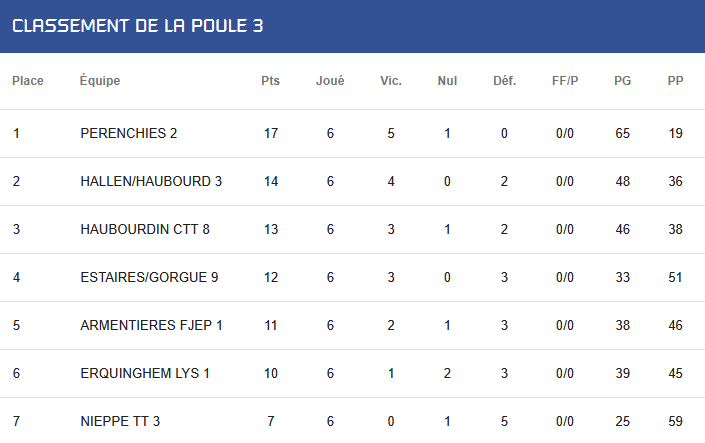
Task: Click the PP column header
Action: pos(675,81)
